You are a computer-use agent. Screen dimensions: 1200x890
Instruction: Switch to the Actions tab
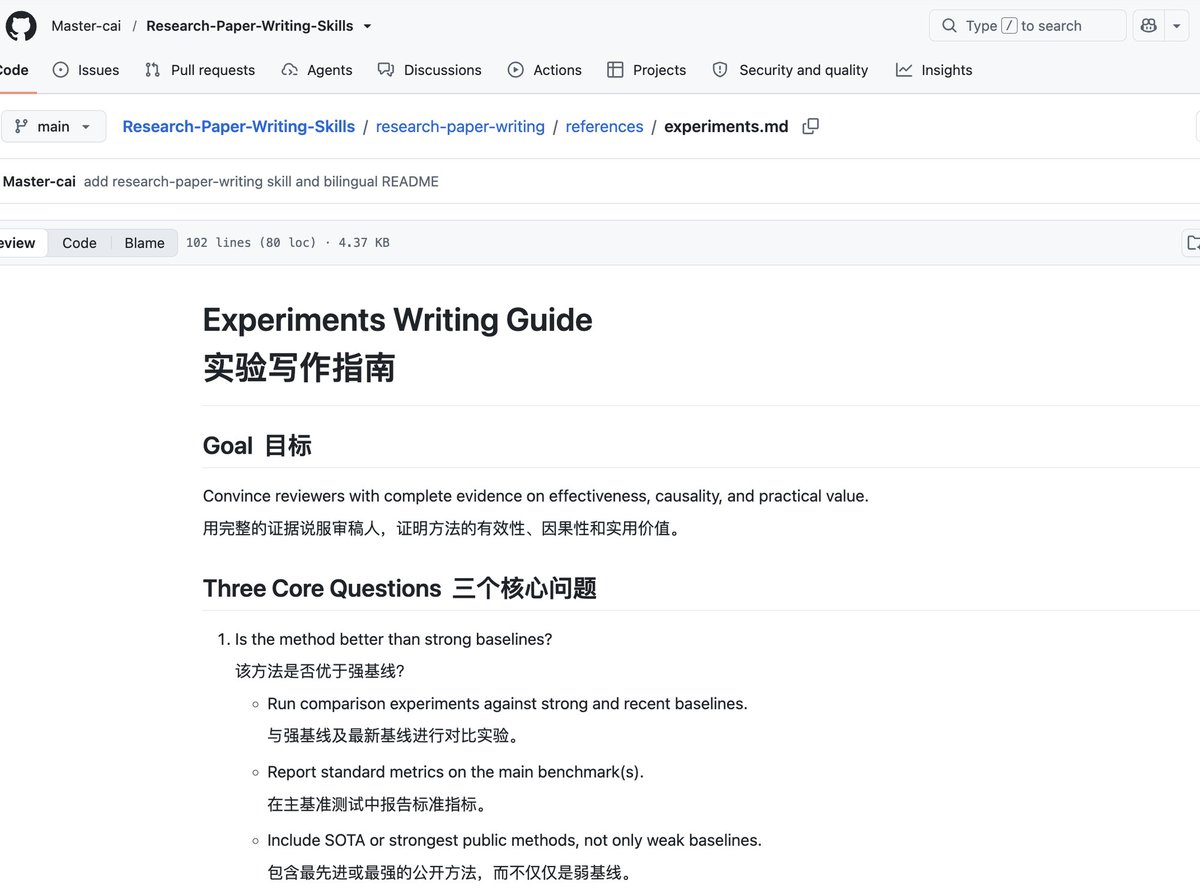pos(545,70)
